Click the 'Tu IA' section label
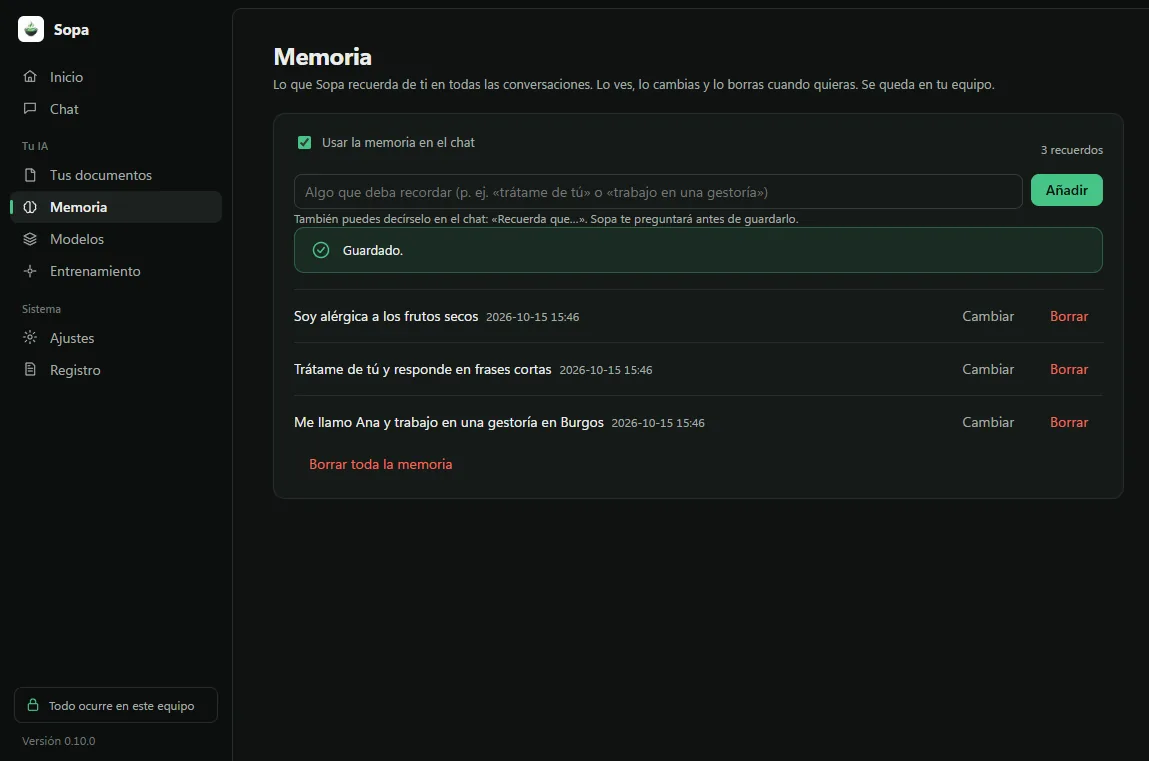This screenshot has height=761, width=1149. pos(35,146)
